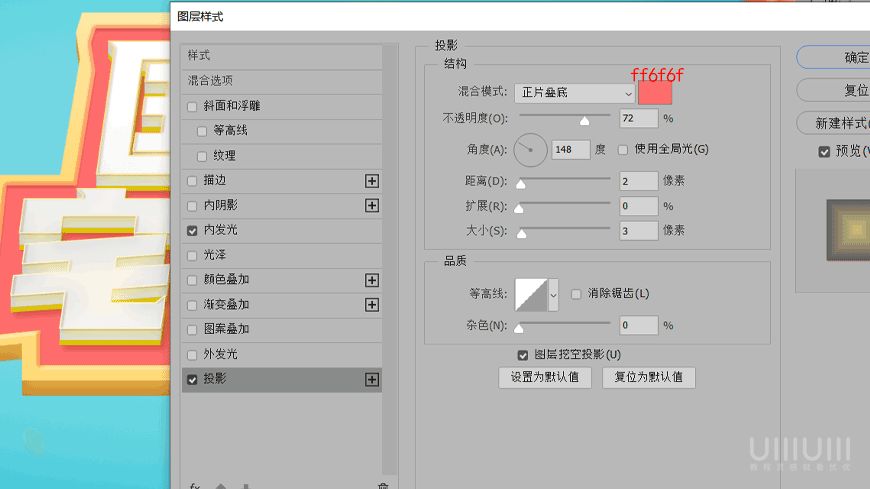Enable the 图案叠加 checkbox
The height and width of the screenshot is (489, 870).
(192, 330)
